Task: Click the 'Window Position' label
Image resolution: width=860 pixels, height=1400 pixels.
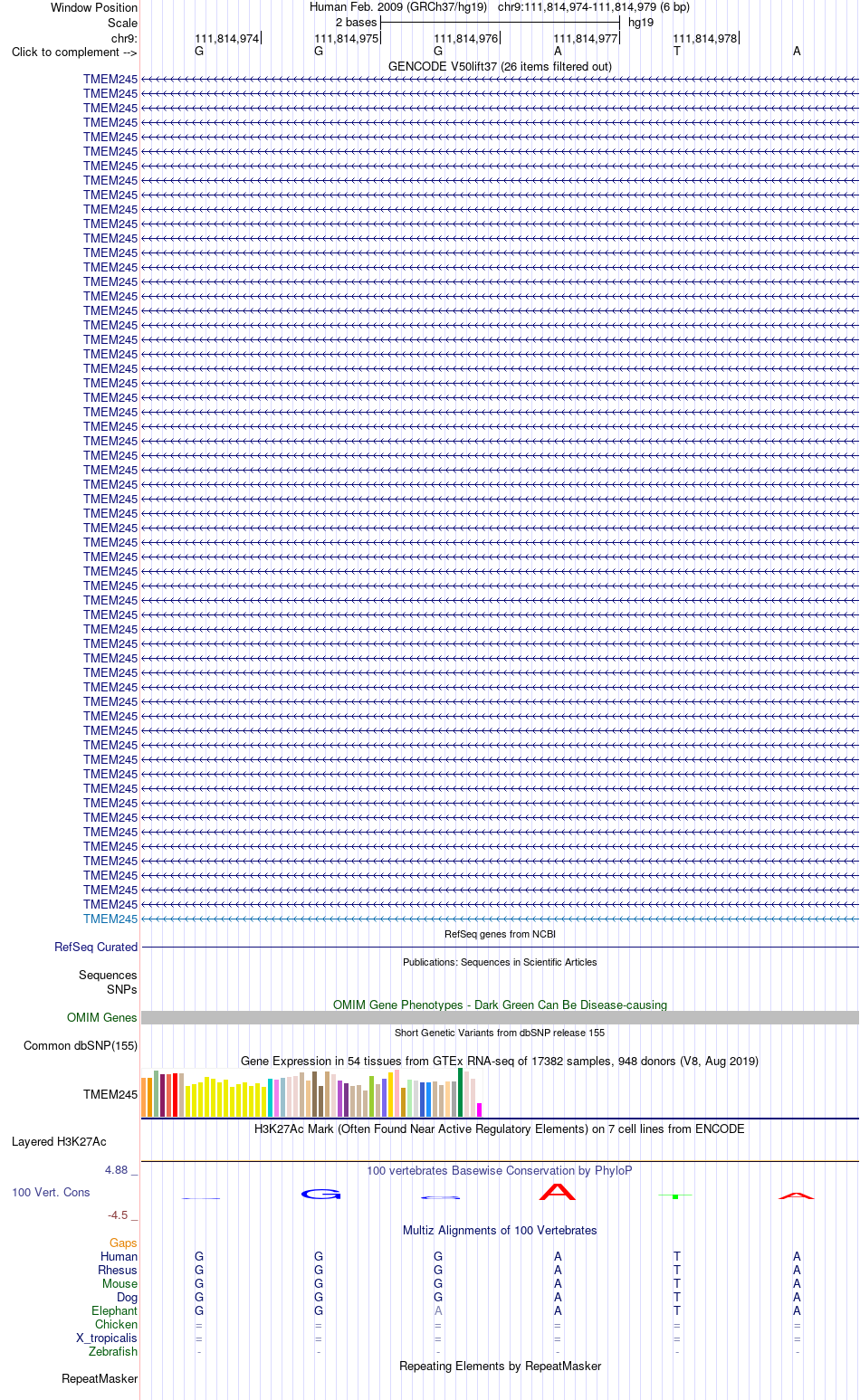Action: tap(94, 7)
